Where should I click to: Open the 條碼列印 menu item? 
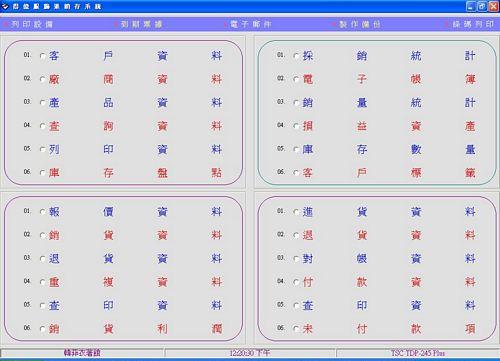[469, 24]
